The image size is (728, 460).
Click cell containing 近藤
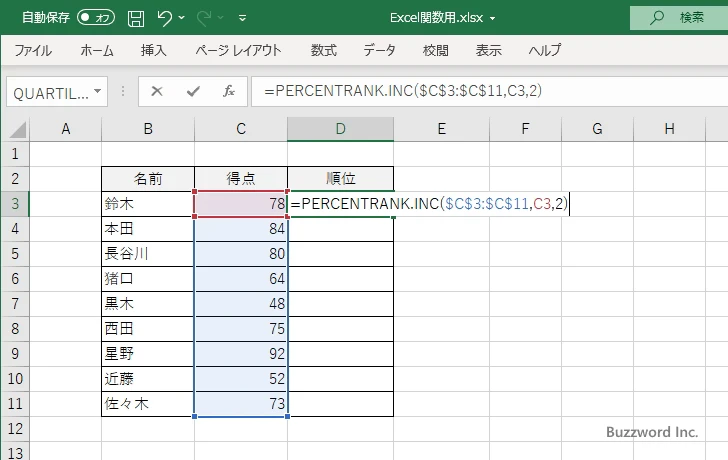point(148,379)
